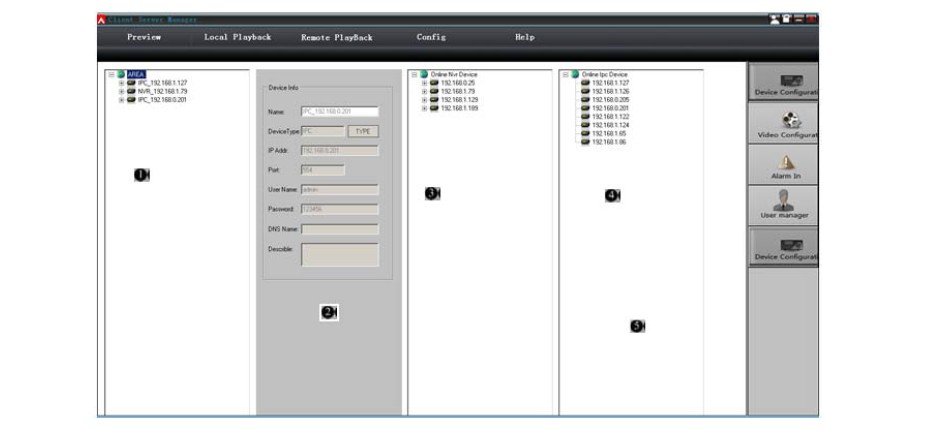
Task: Collapse the AREA tree root
Action: (x=111, y=75)
